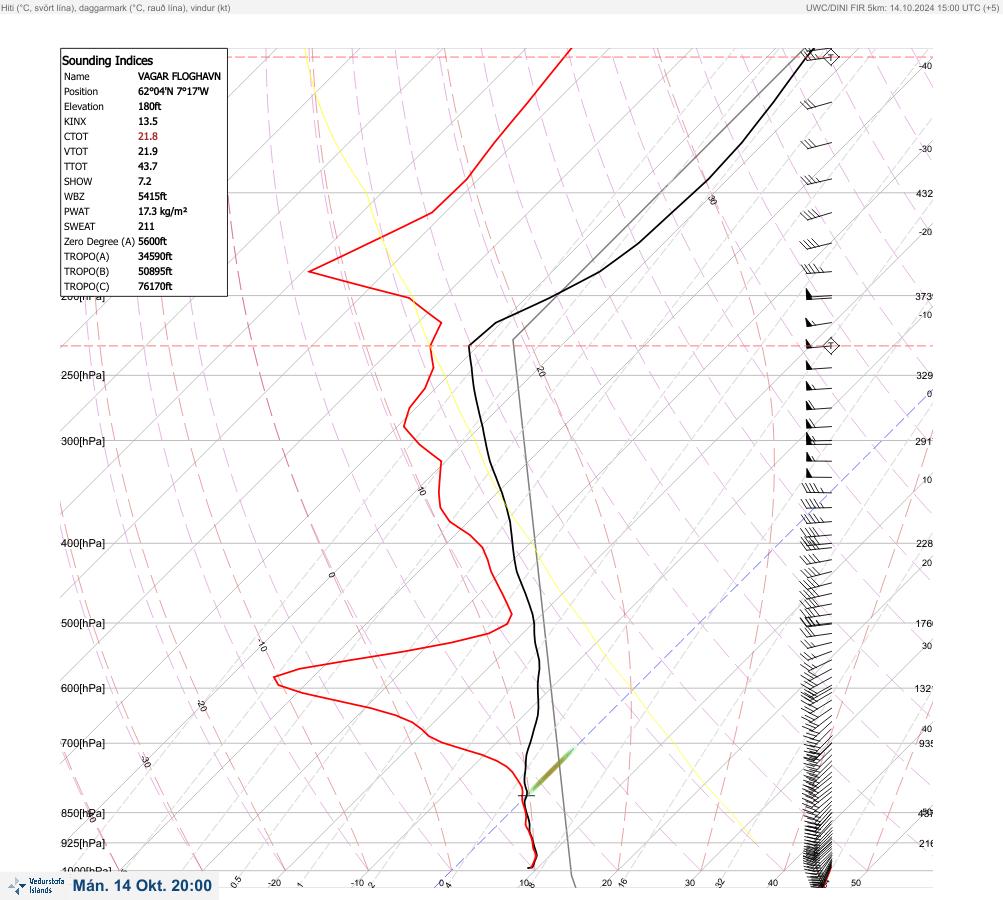Click the 50 label on the bottom temperature axis
The width and height of the screenshot is (1003, 900).
pos(856,883)
